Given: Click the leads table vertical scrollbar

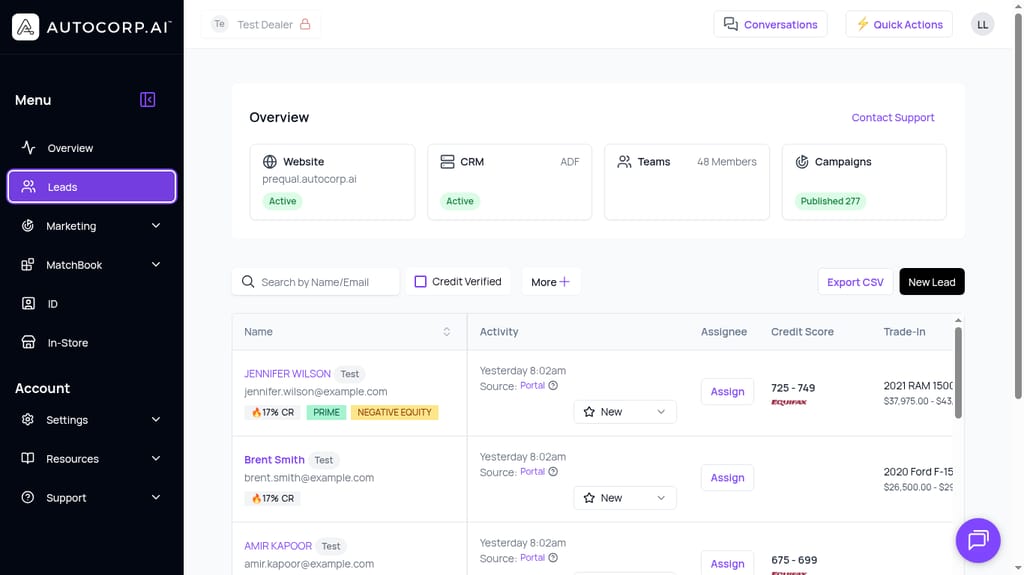Looking at the screenshot, I should click(x=958, y=372).
